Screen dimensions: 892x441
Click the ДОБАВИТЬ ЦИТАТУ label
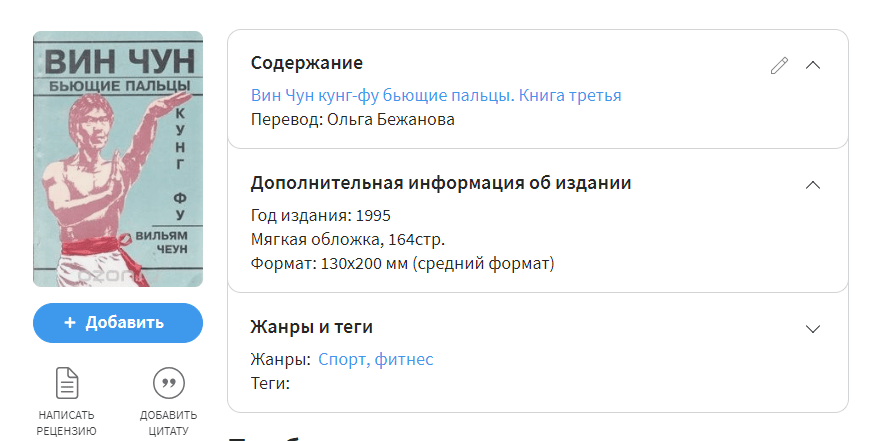pyautogui.click(x=168, y=423)
